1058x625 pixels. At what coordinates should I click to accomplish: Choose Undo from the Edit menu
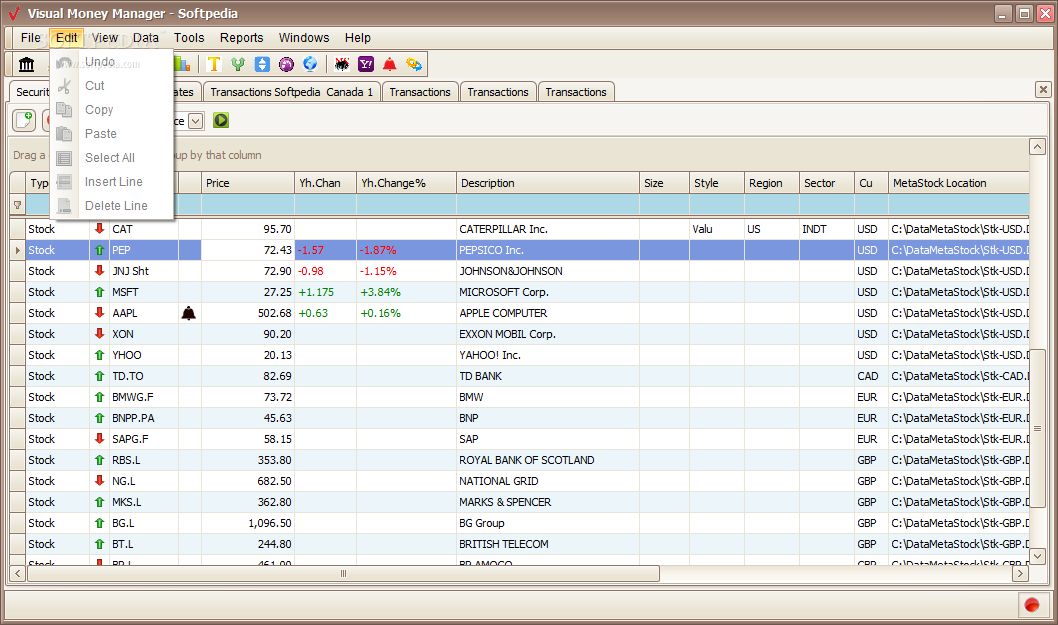tap(112, 62)
